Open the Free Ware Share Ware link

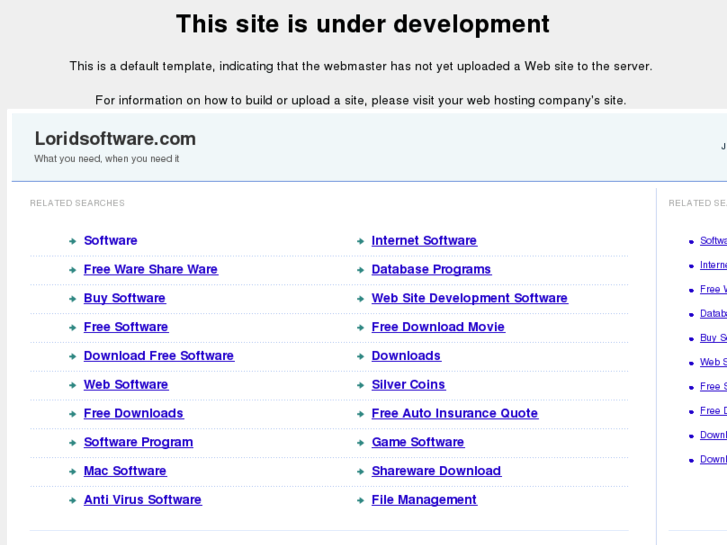coord(151,269)
